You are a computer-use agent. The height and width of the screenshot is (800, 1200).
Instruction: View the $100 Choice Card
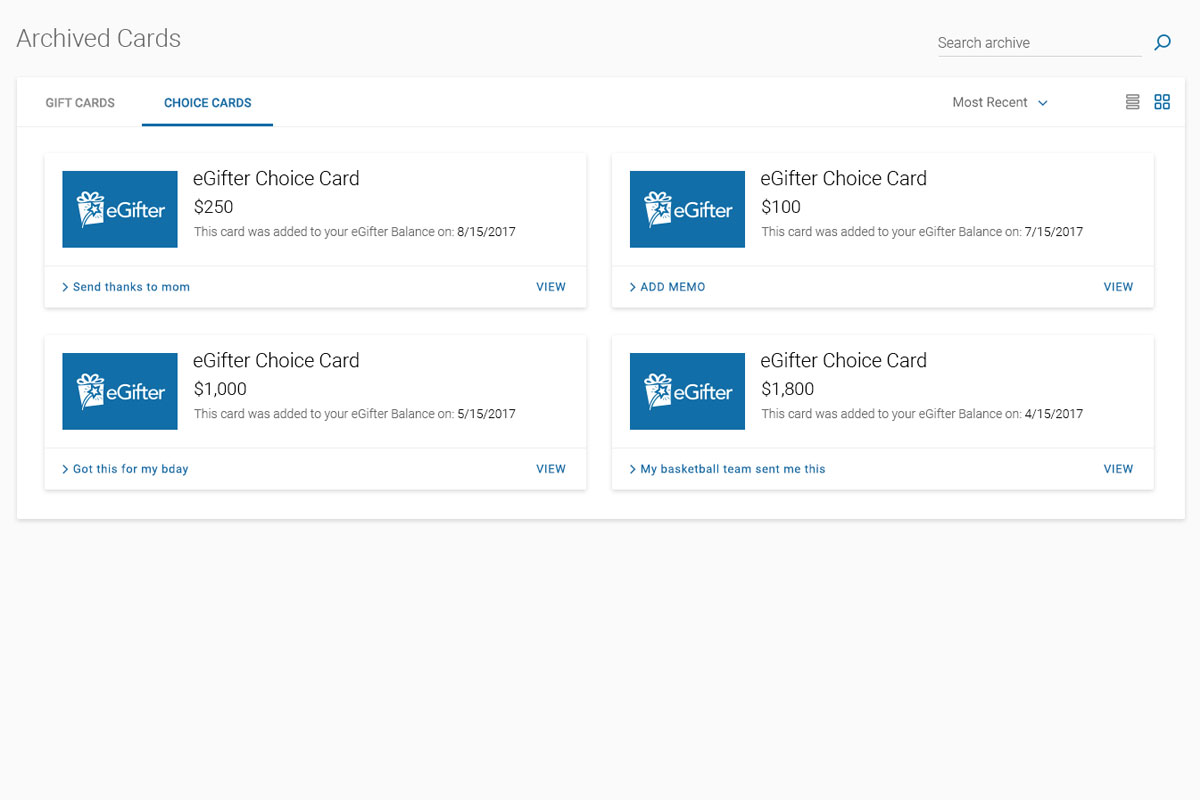pyautogui.click(x=1118, y=287)
